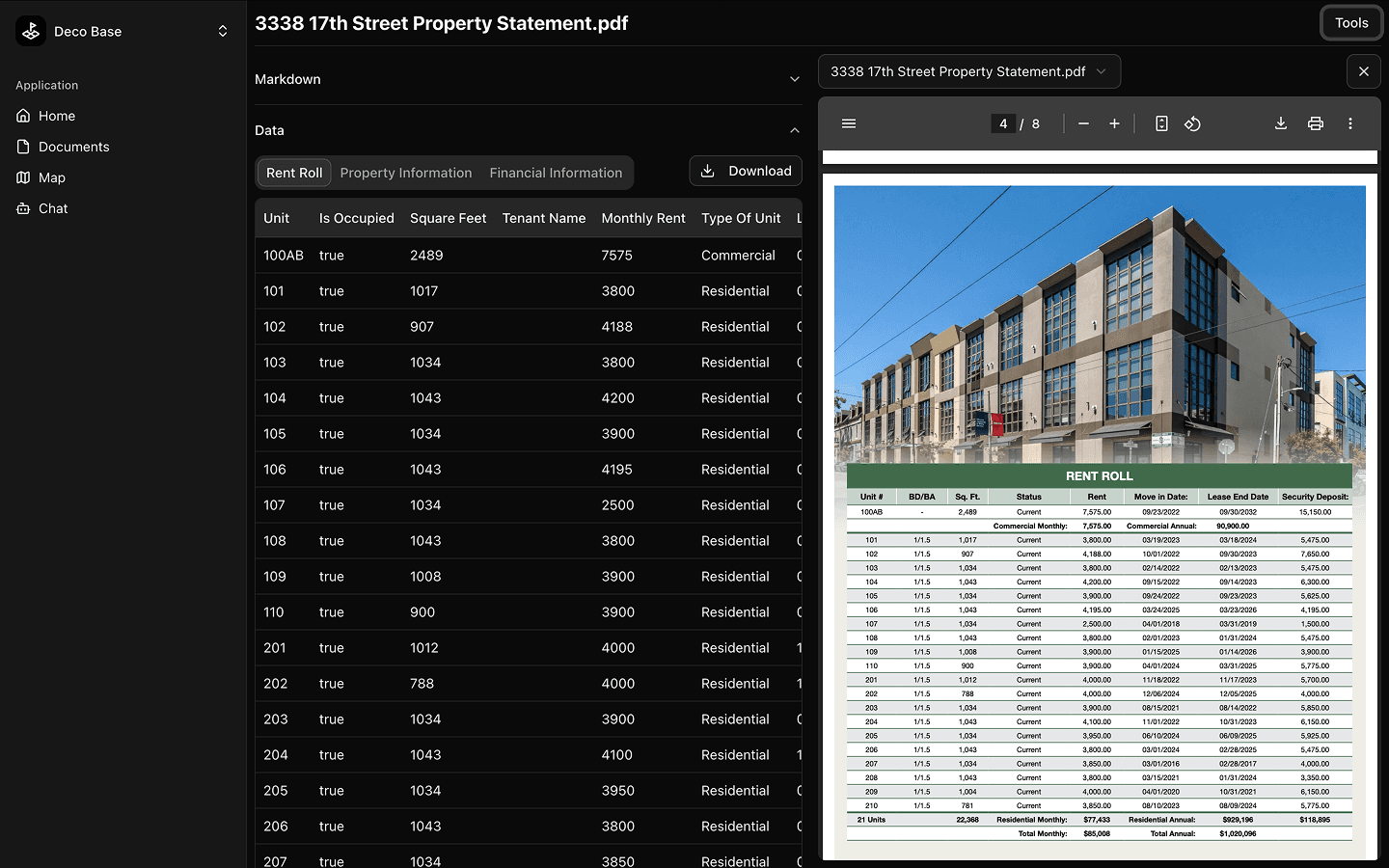1389x868 pixels.
Task: Click square feet 788 for unit 202
Action: [422, 684]
